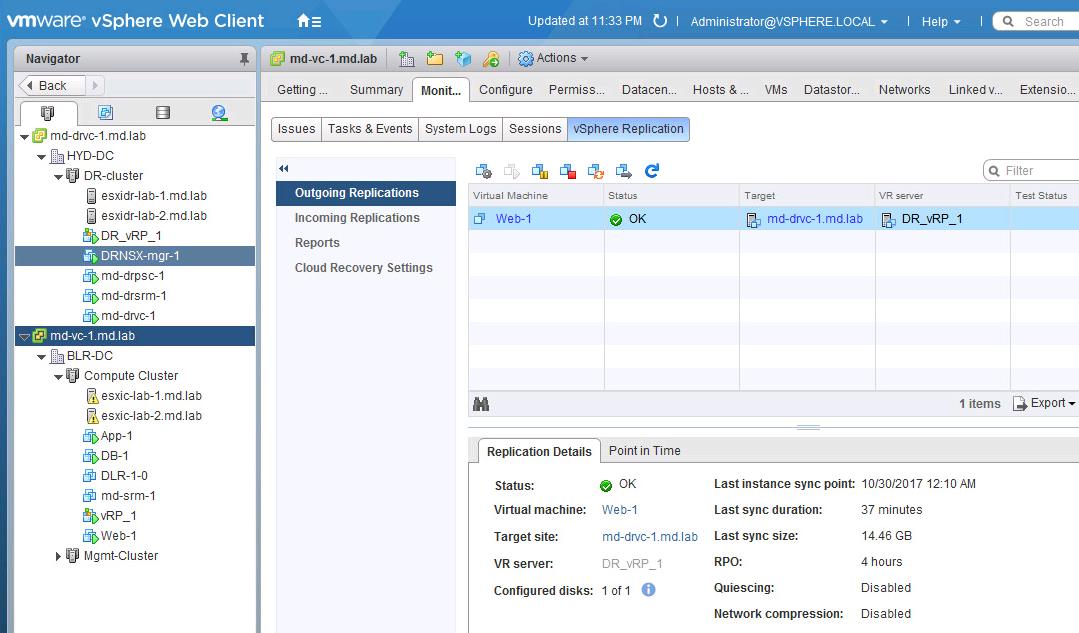Collapse the Compute Cluster node
Screen dimensions: 1079x633
pyautogui.click(x=58, y=376)
